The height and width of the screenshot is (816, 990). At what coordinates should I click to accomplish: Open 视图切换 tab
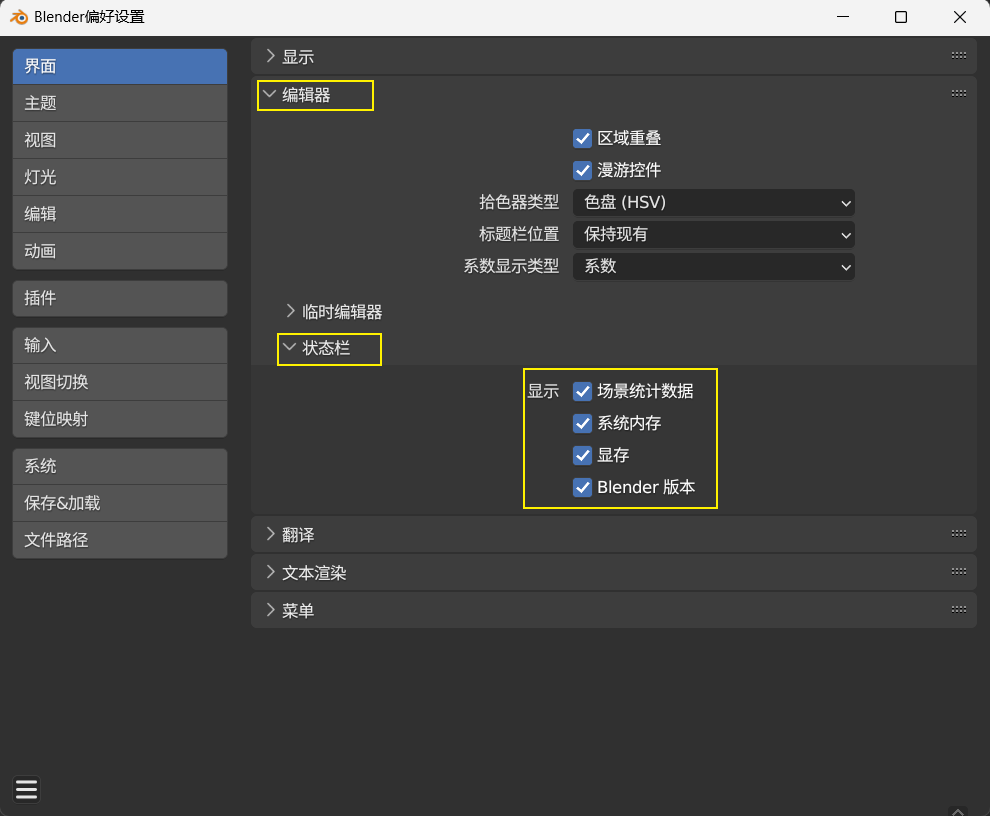point(120,382)
